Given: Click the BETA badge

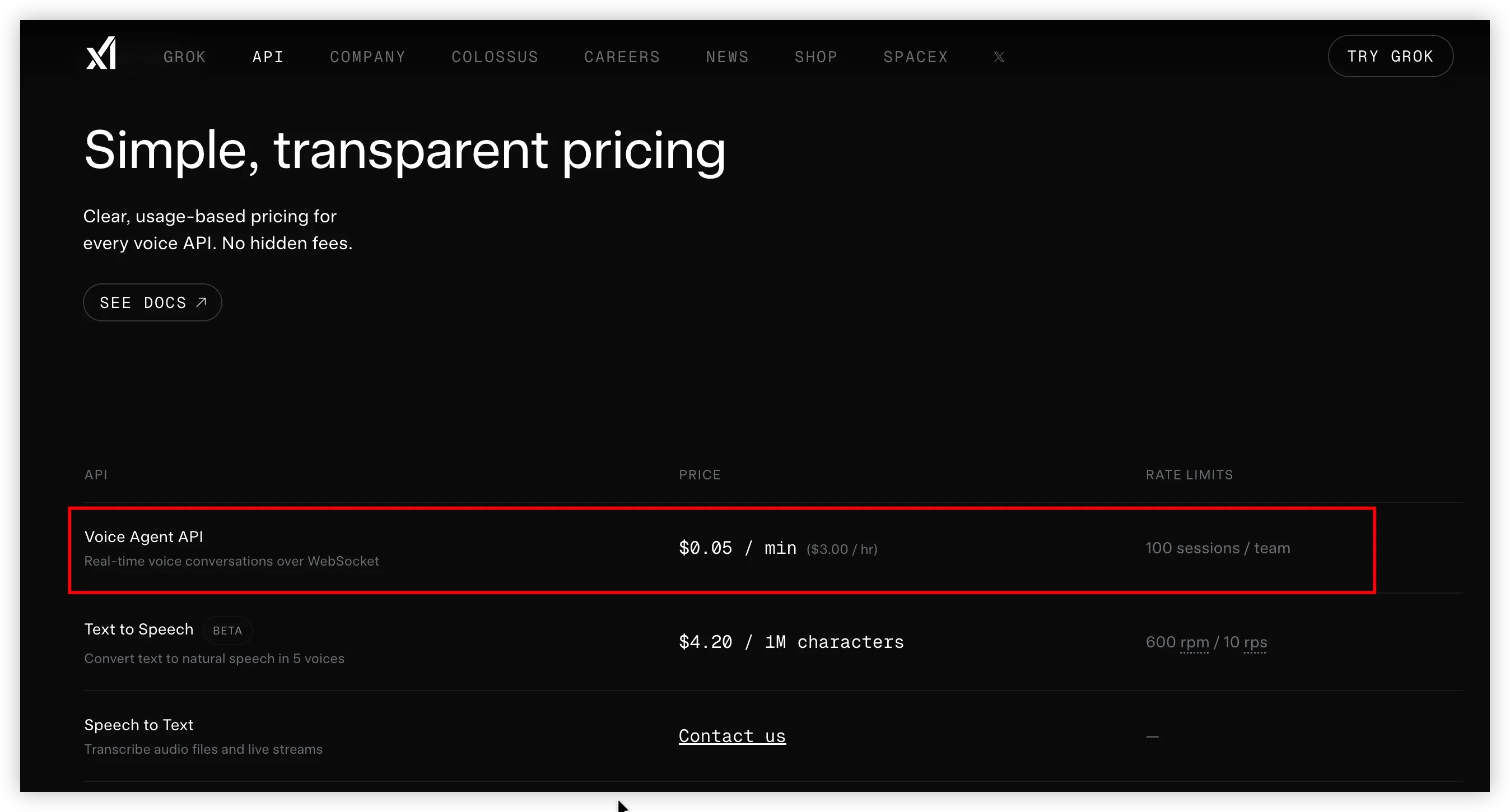Looking at the screenshot, I should 227,630.
